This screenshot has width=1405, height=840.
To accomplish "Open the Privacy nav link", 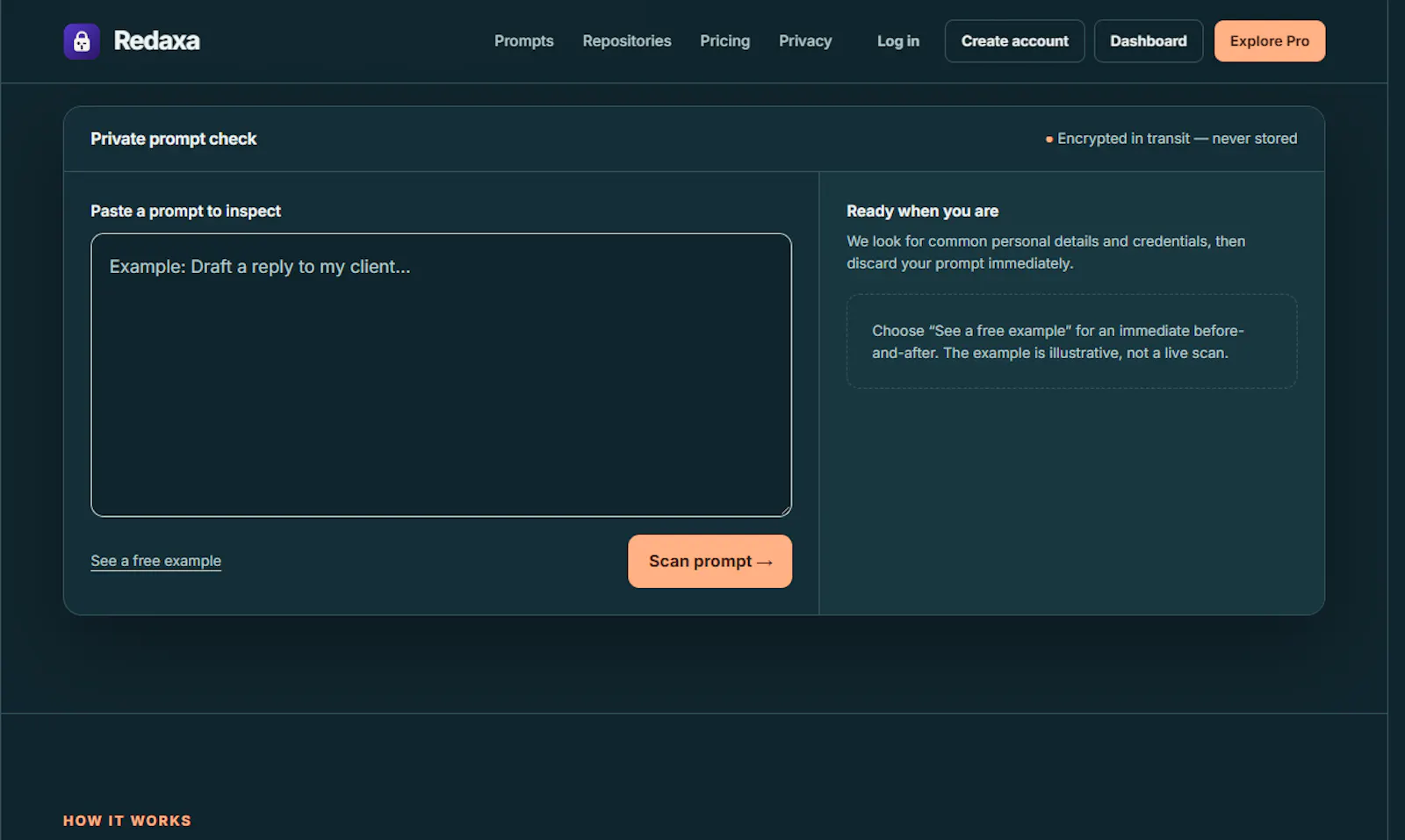I will [x=805, y=41].
